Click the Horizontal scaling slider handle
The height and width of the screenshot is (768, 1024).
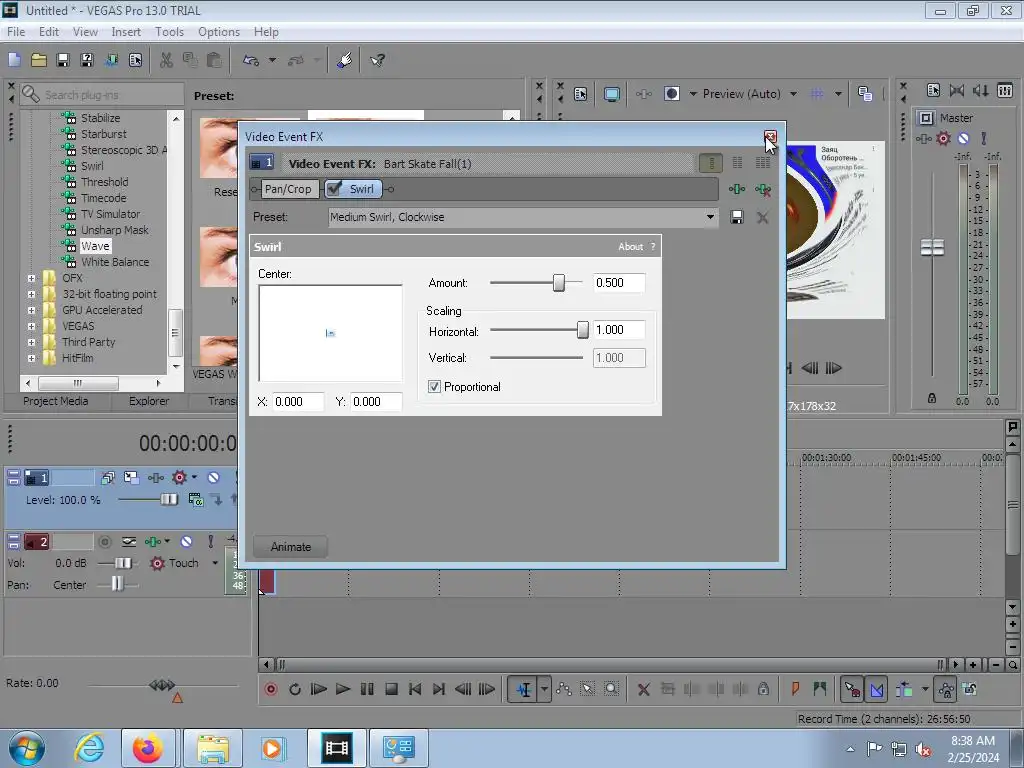pyautogui.click(x=583, y=329)
